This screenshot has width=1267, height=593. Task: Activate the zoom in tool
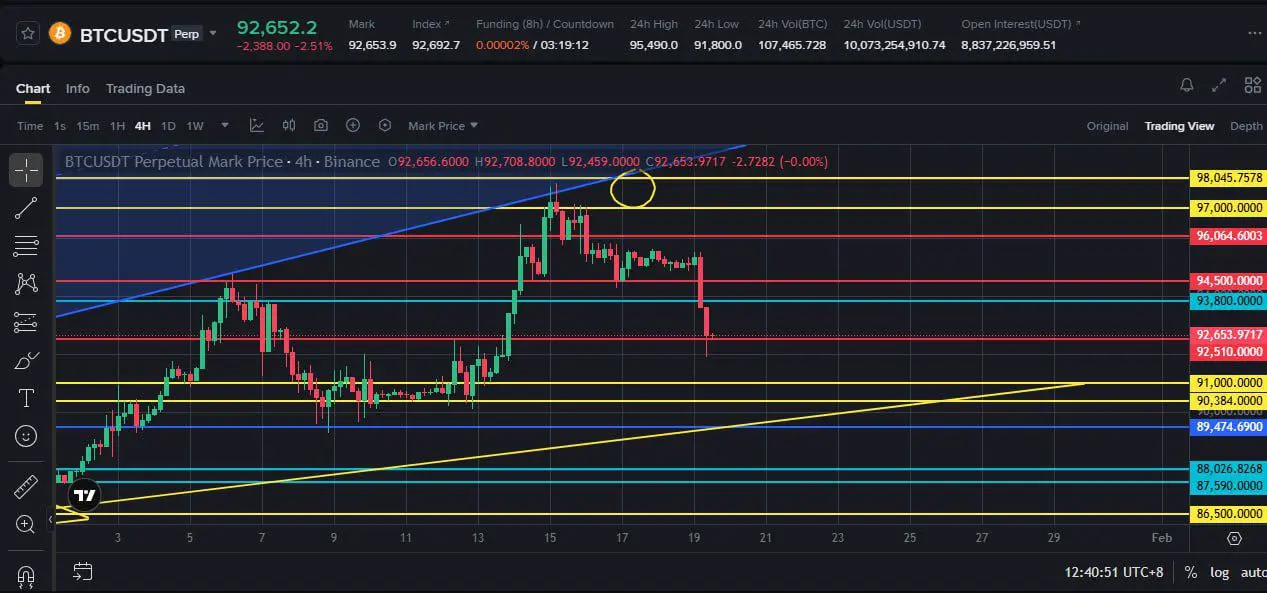click(x=26, y=523)
